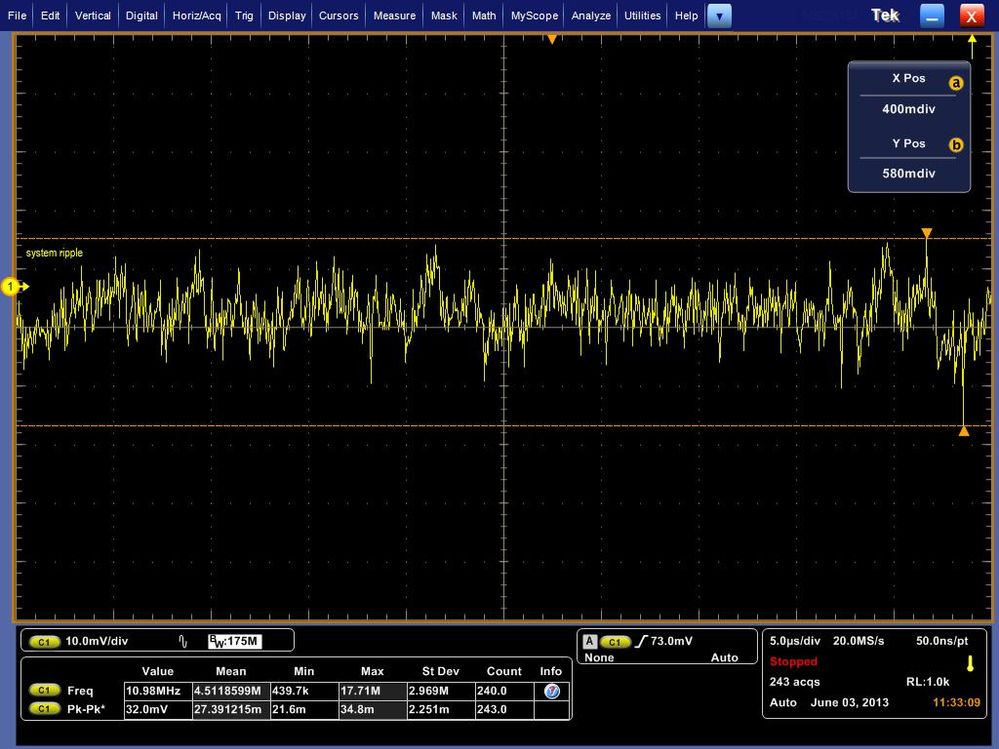Click the trigger A event badge

point(590,641)
